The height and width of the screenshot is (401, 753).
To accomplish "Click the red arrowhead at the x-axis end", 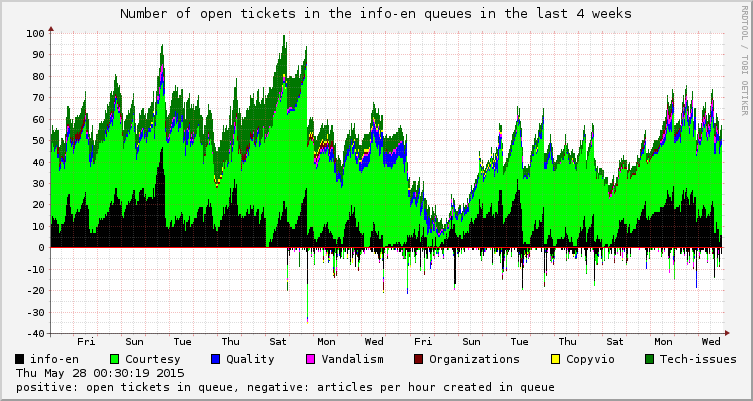I will [727, 333].
